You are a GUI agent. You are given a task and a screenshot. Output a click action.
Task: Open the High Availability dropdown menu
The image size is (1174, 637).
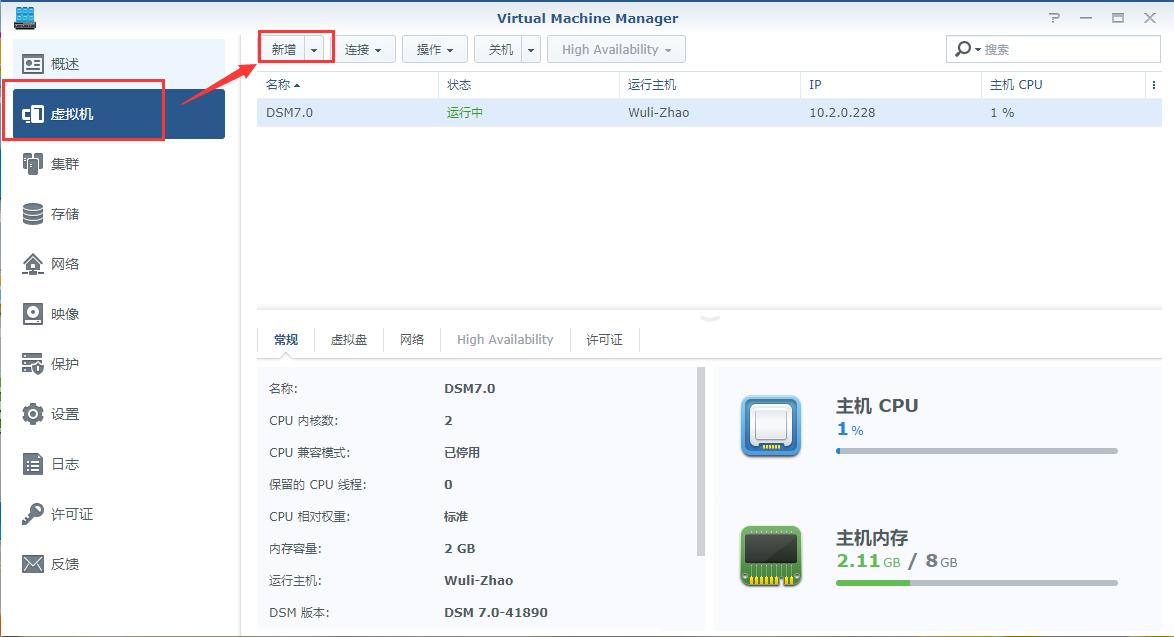(x=615, y=48)
